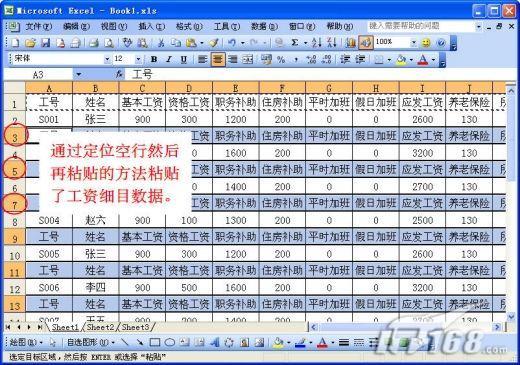Toggle Bold formatting button

(x=154, y=60)
